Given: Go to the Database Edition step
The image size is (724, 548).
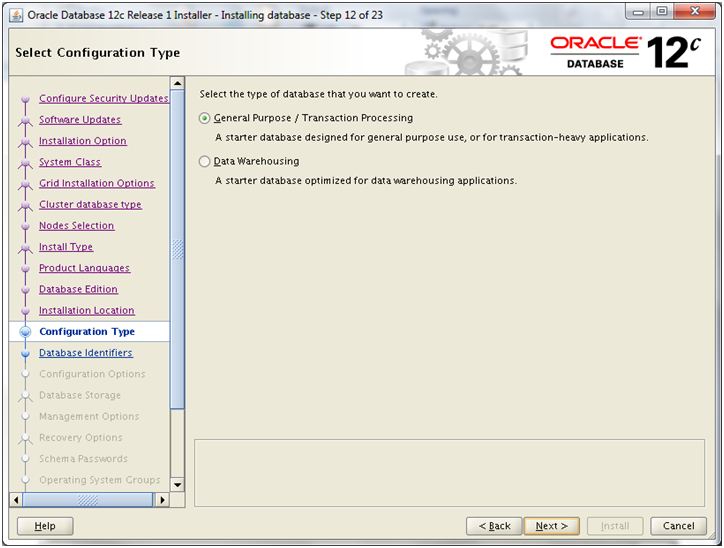Looking at the screenshot, I should (x=78, y=289).
